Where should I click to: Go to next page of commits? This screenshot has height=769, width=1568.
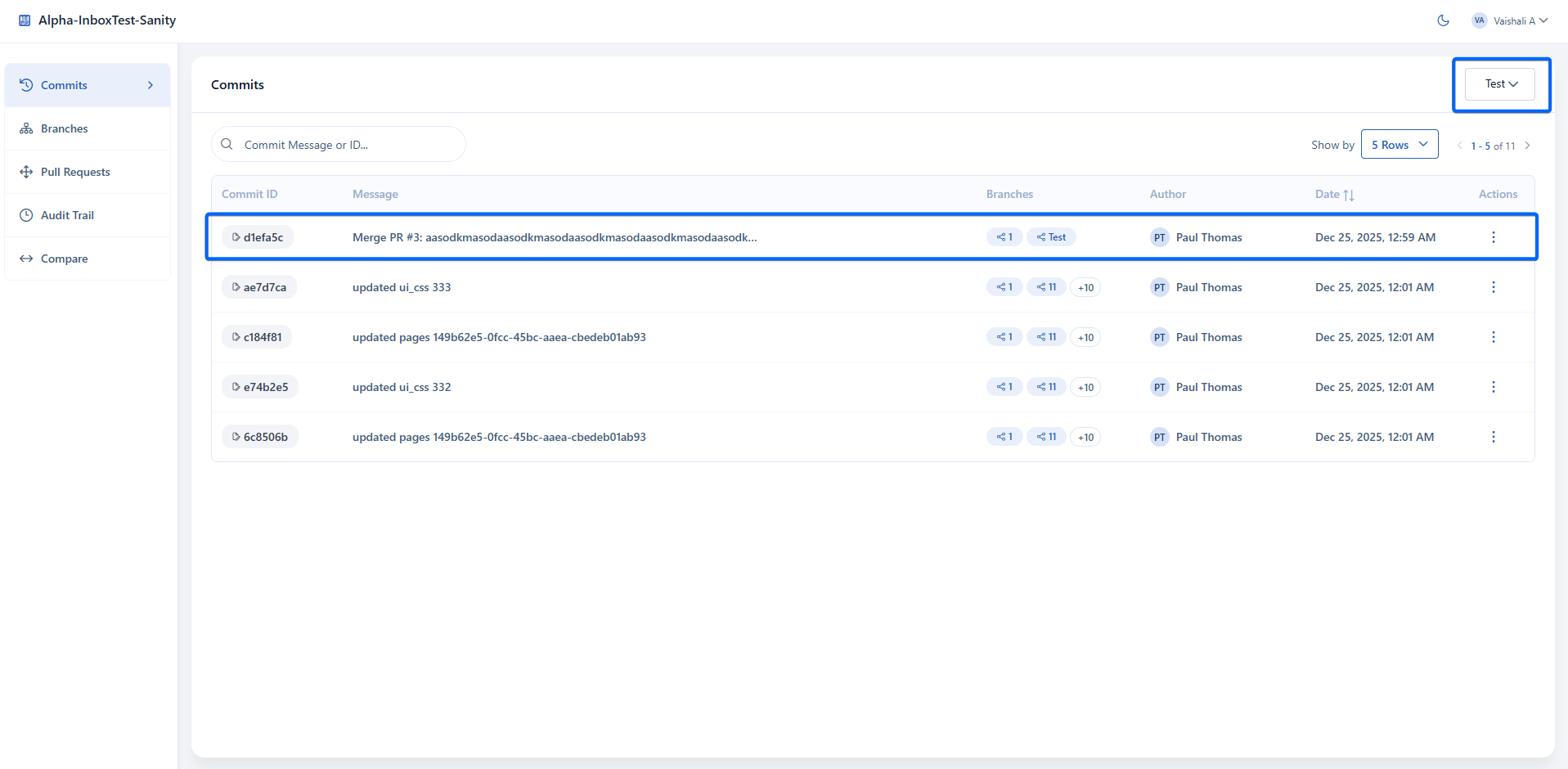pyautogui.click(x=1527, y=146)
